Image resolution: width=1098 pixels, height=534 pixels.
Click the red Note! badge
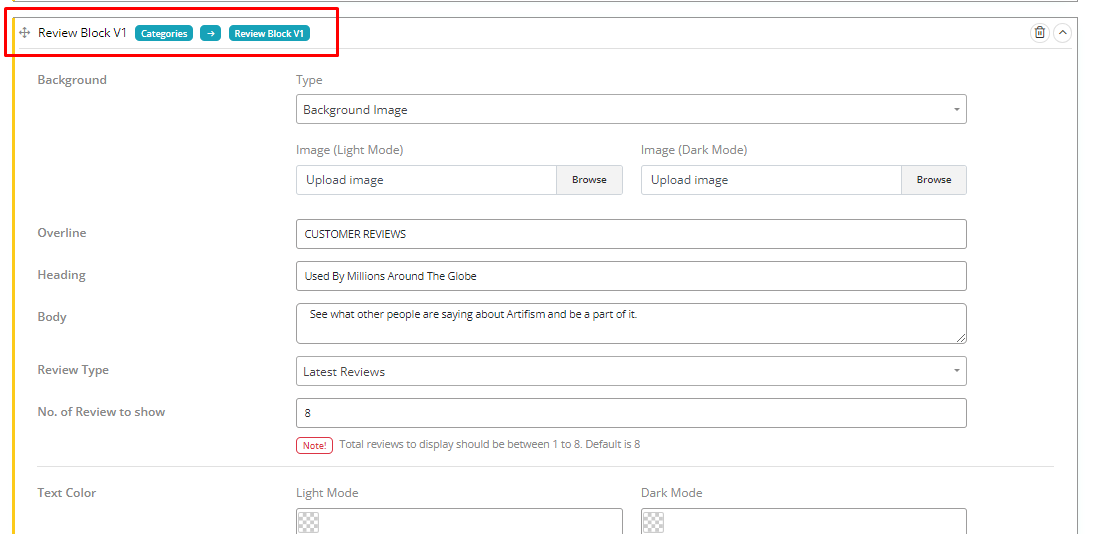314,445
